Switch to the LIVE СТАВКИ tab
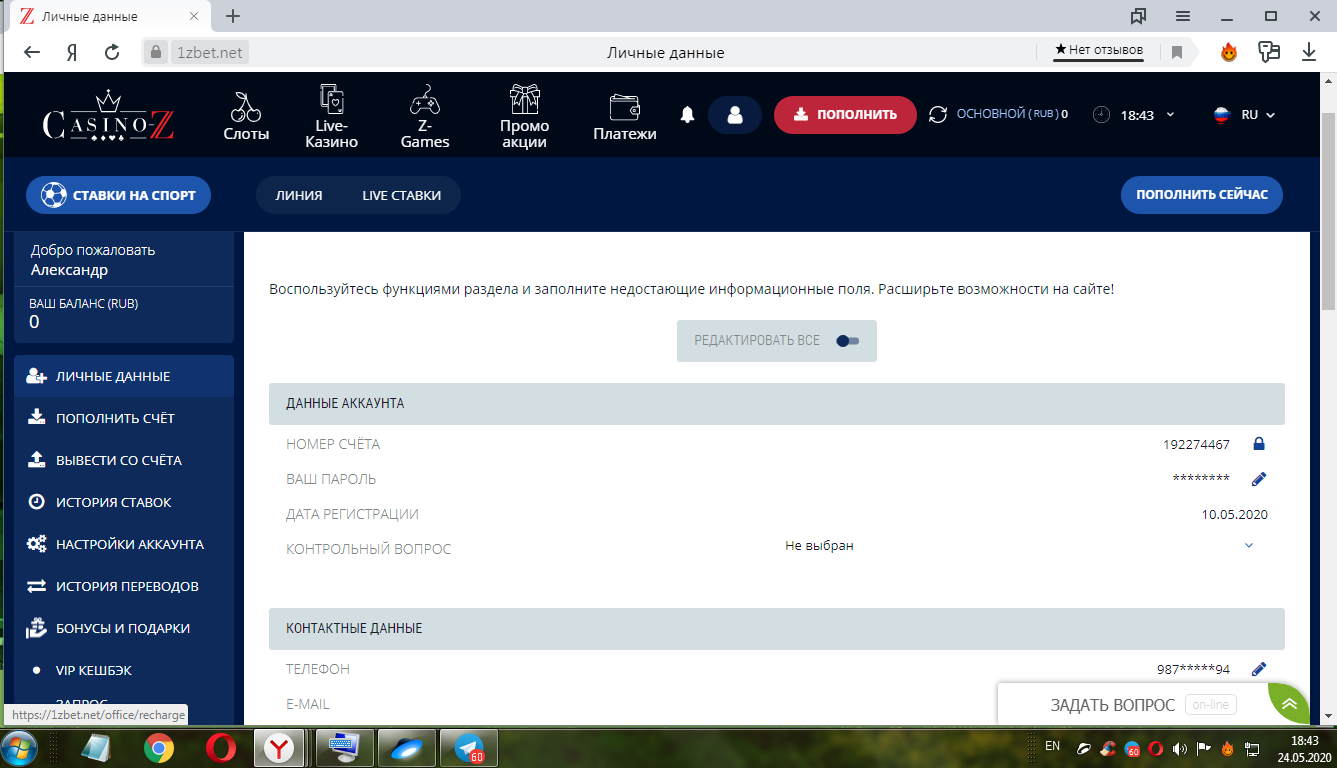Viewport: 1337px width, 768px height. click(401, 196)
